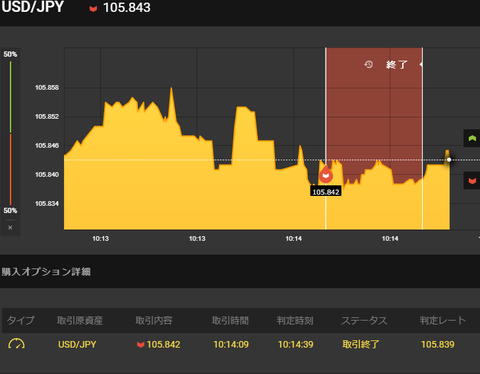Click the 105.842 entry price in the table
This screenshot has height=374, width=480.
tap(163, 344)
